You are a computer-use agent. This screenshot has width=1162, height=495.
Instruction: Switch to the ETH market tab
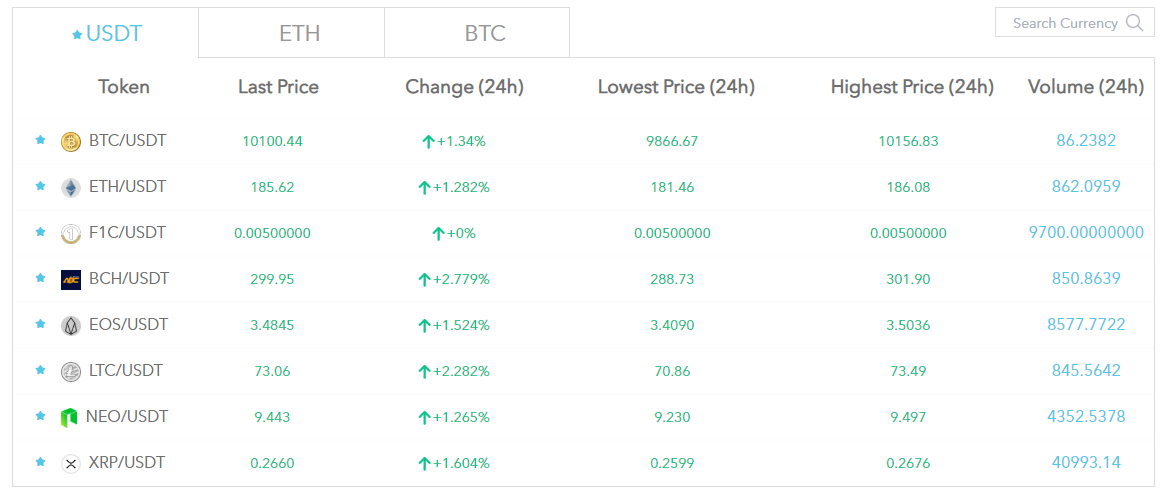299,33
